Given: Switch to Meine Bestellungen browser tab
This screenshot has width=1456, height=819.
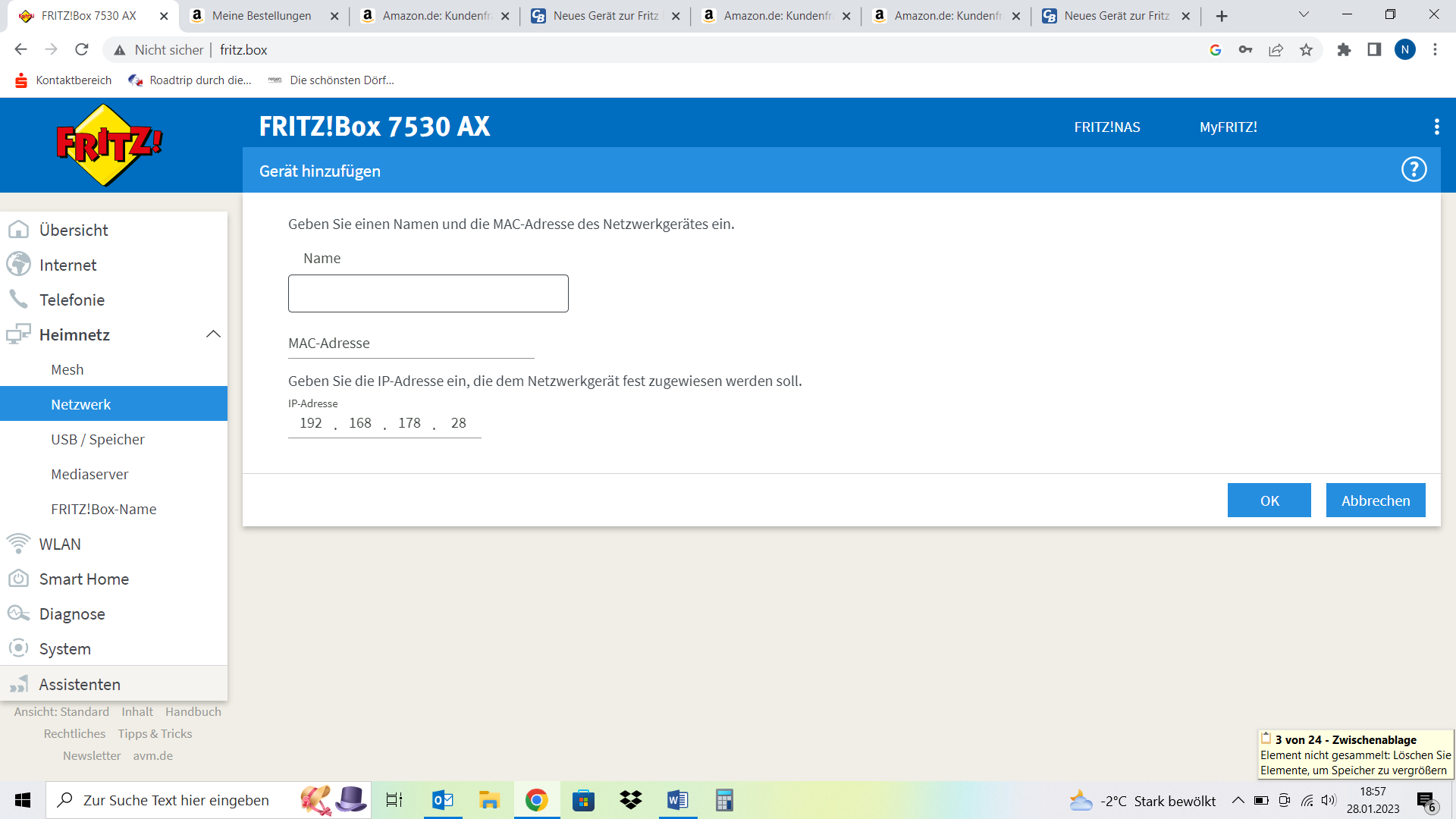Looking at the screenshot, I should [x=262, y=16].
